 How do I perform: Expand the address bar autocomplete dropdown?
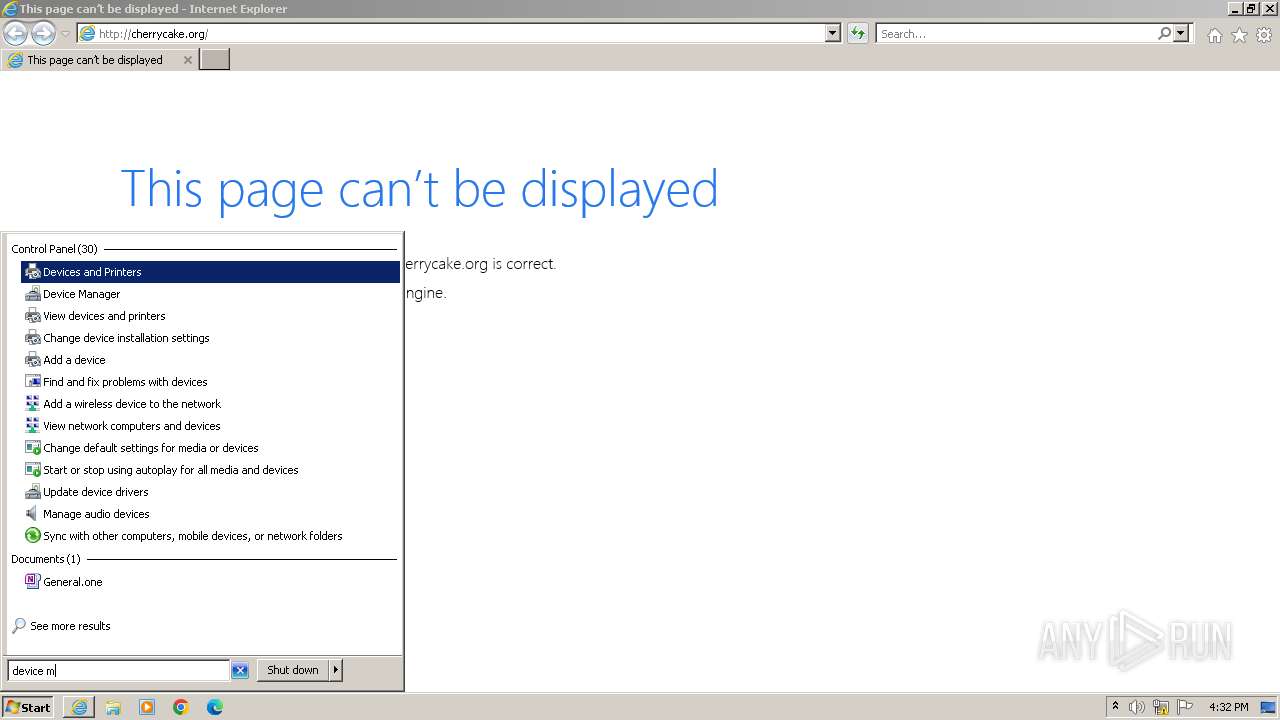click(833, 33)
